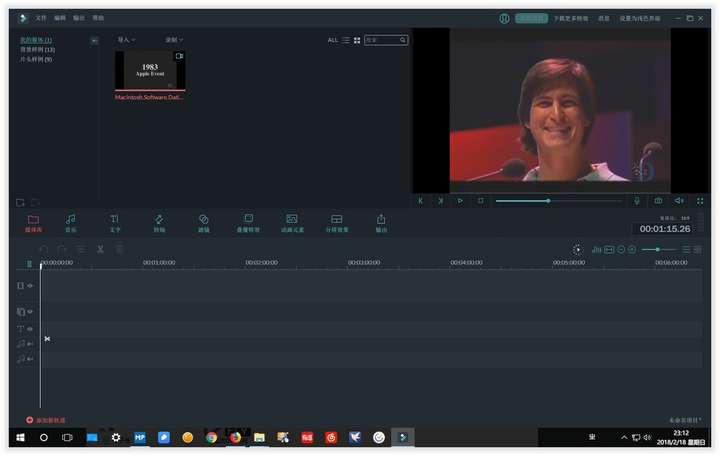
Task: Undo the last timeline action
Action: tap(44, 249)
